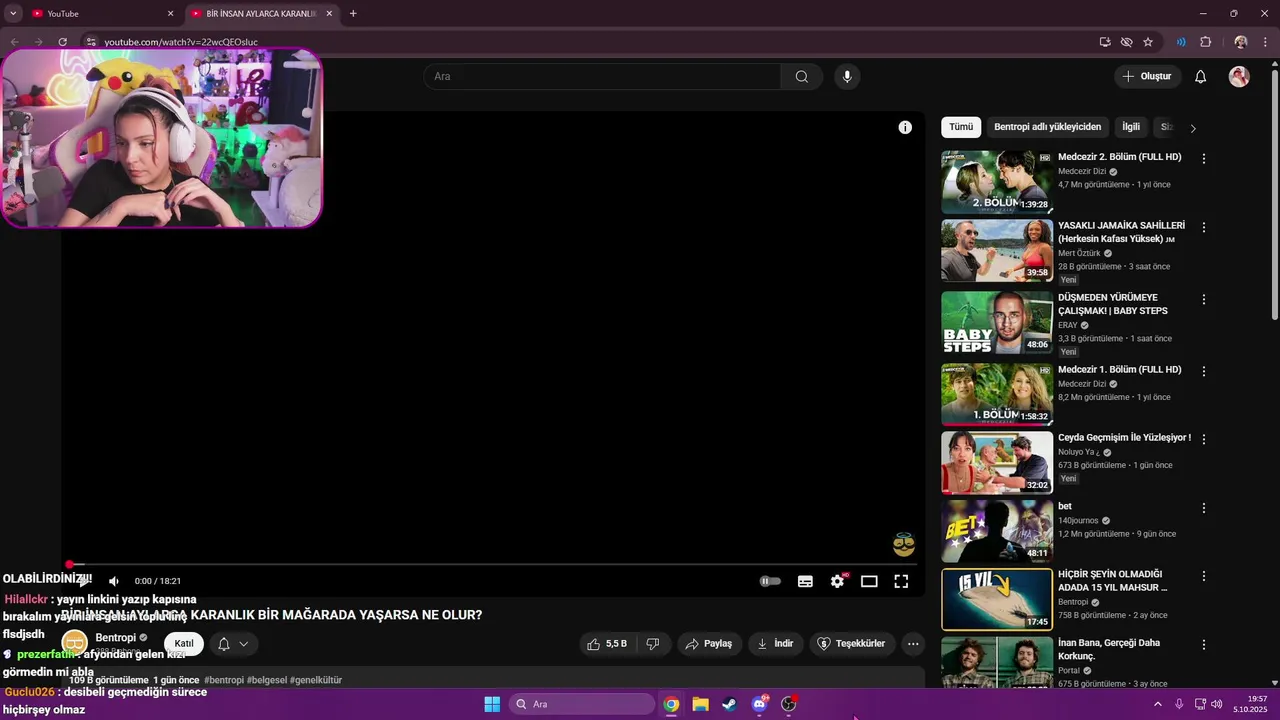Open more actions menu below video

(x=913, y=644)
